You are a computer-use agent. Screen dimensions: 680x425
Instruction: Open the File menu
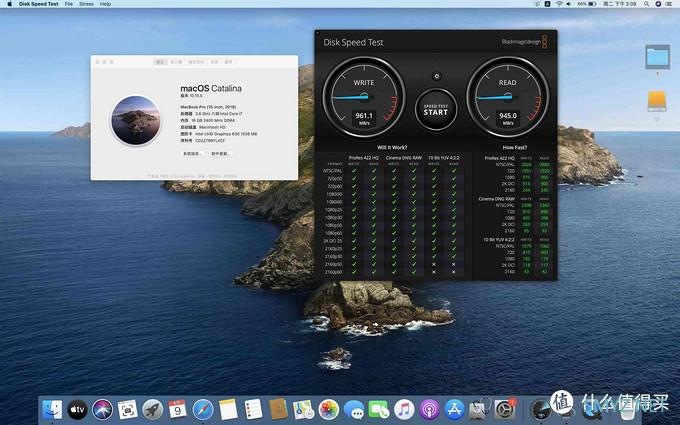click(69, 4)
